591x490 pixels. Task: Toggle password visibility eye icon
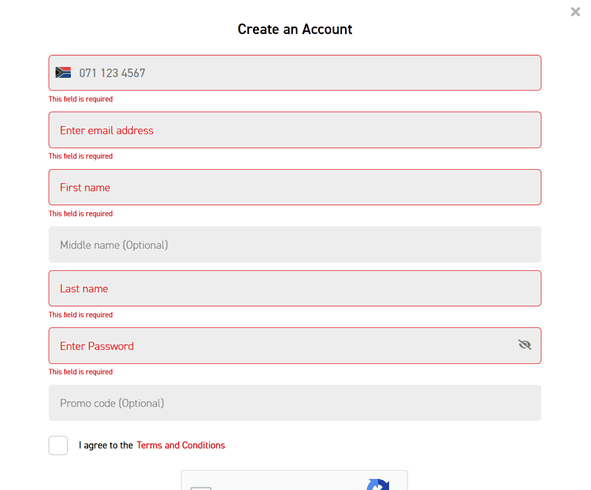pos(524,345)
